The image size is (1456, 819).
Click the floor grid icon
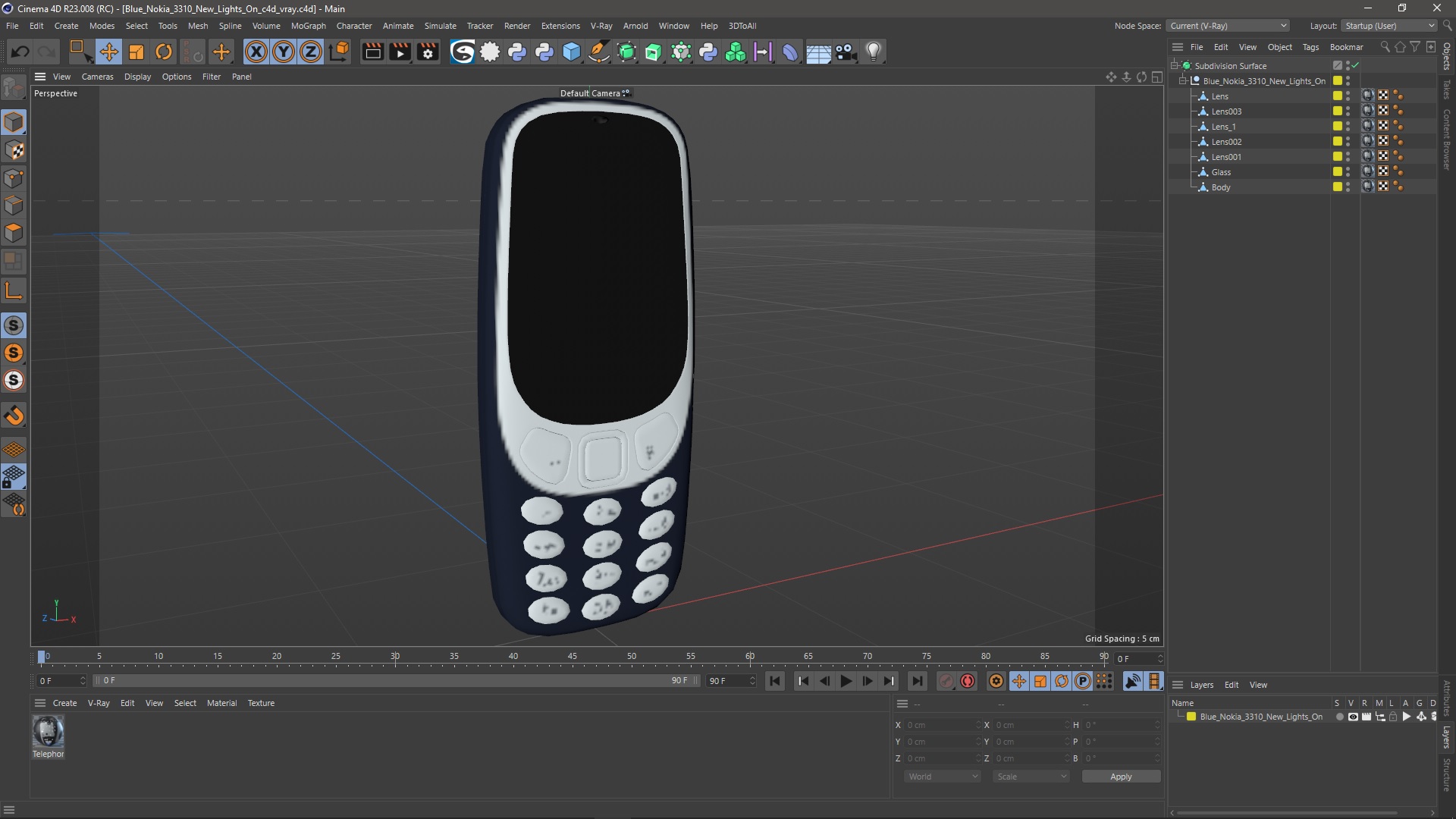818,52
